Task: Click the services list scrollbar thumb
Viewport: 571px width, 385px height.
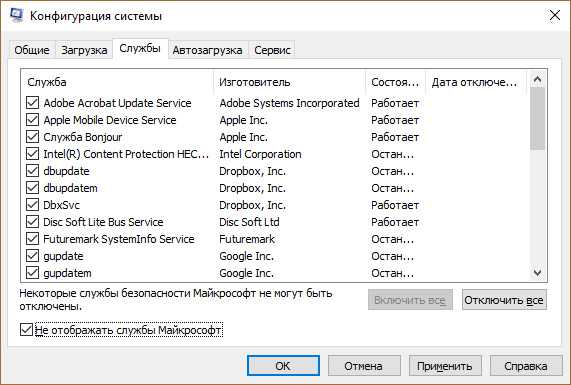Action: click(x=537, y=119)
